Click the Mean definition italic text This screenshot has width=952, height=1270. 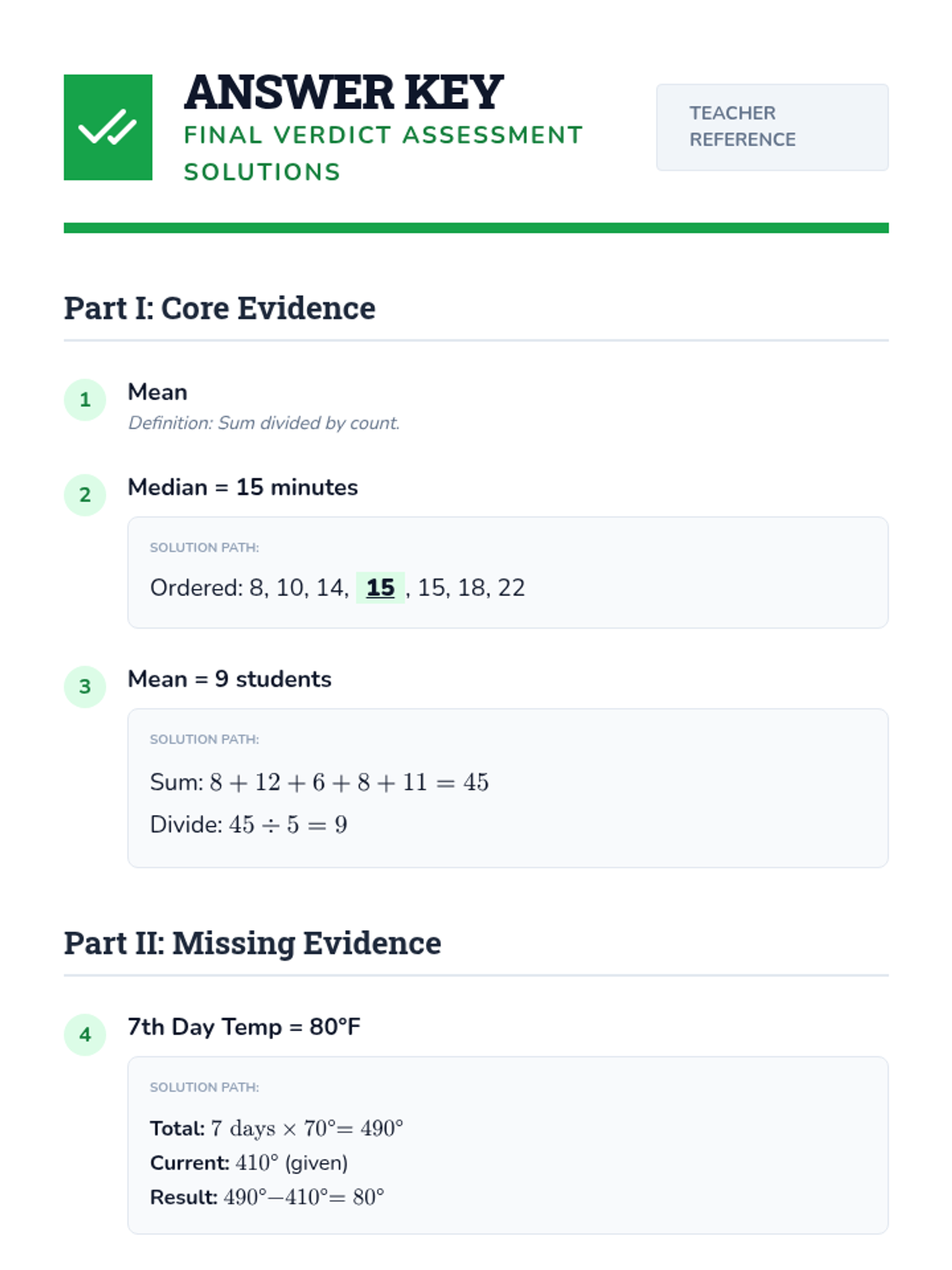click(263, 423)
